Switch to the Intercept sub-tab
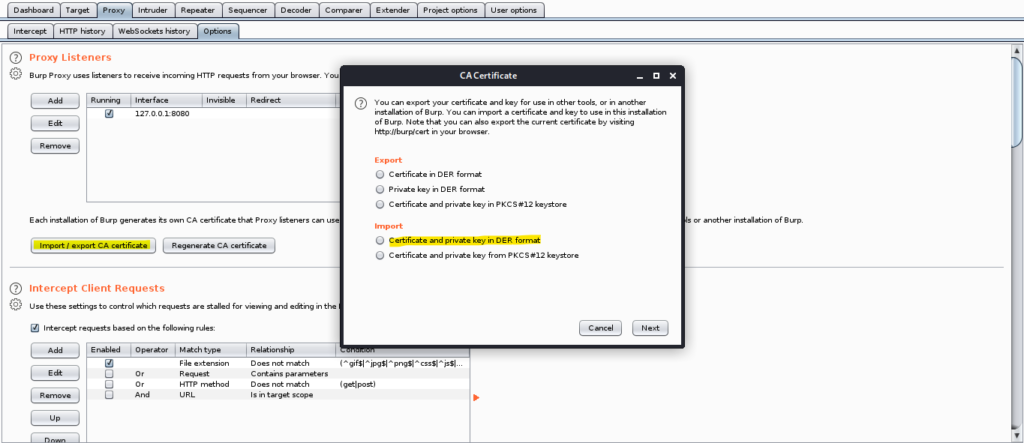 coord(30,31)
